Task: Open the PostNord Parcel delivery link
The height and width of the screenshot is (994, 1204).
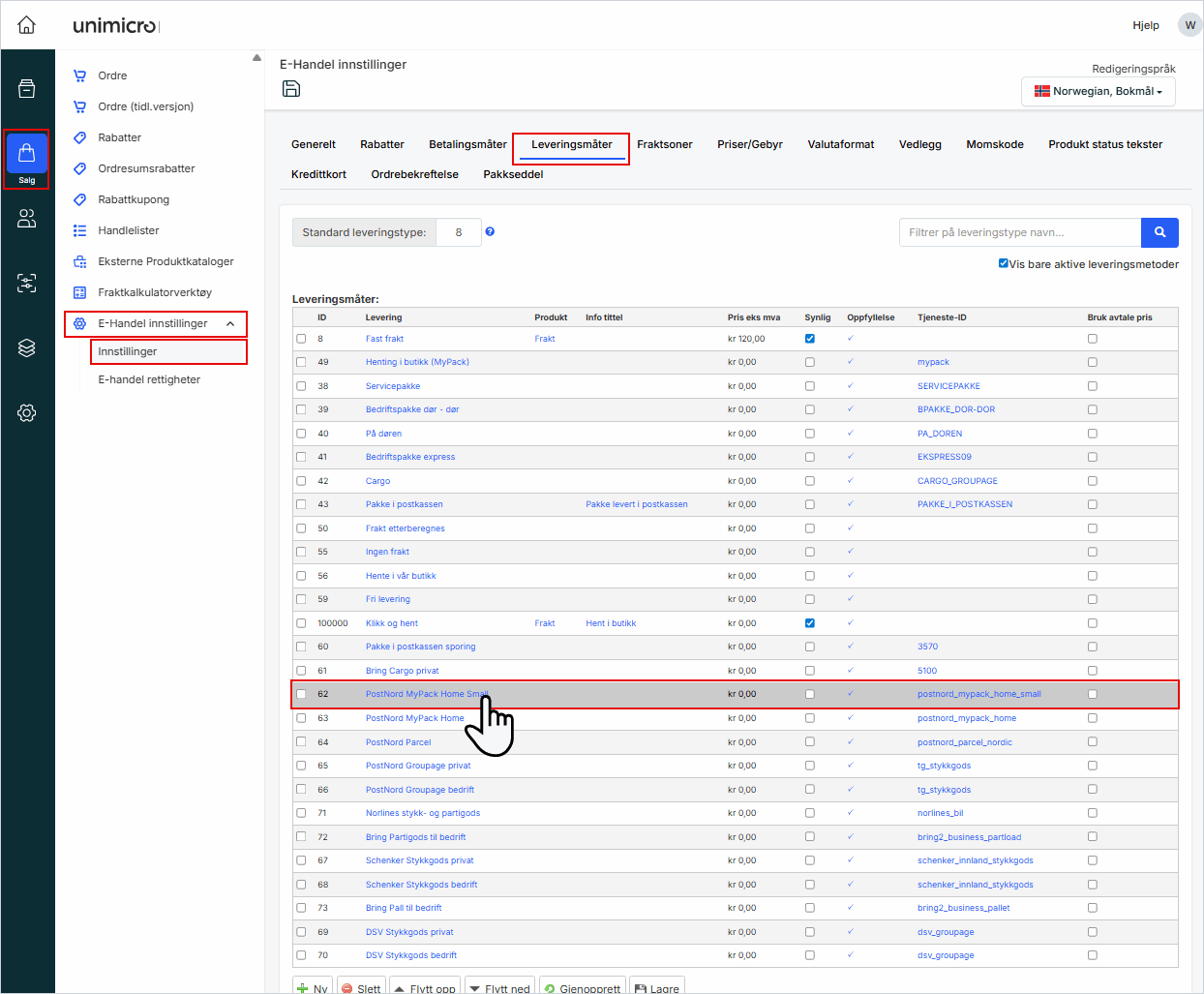Action: 398,742
